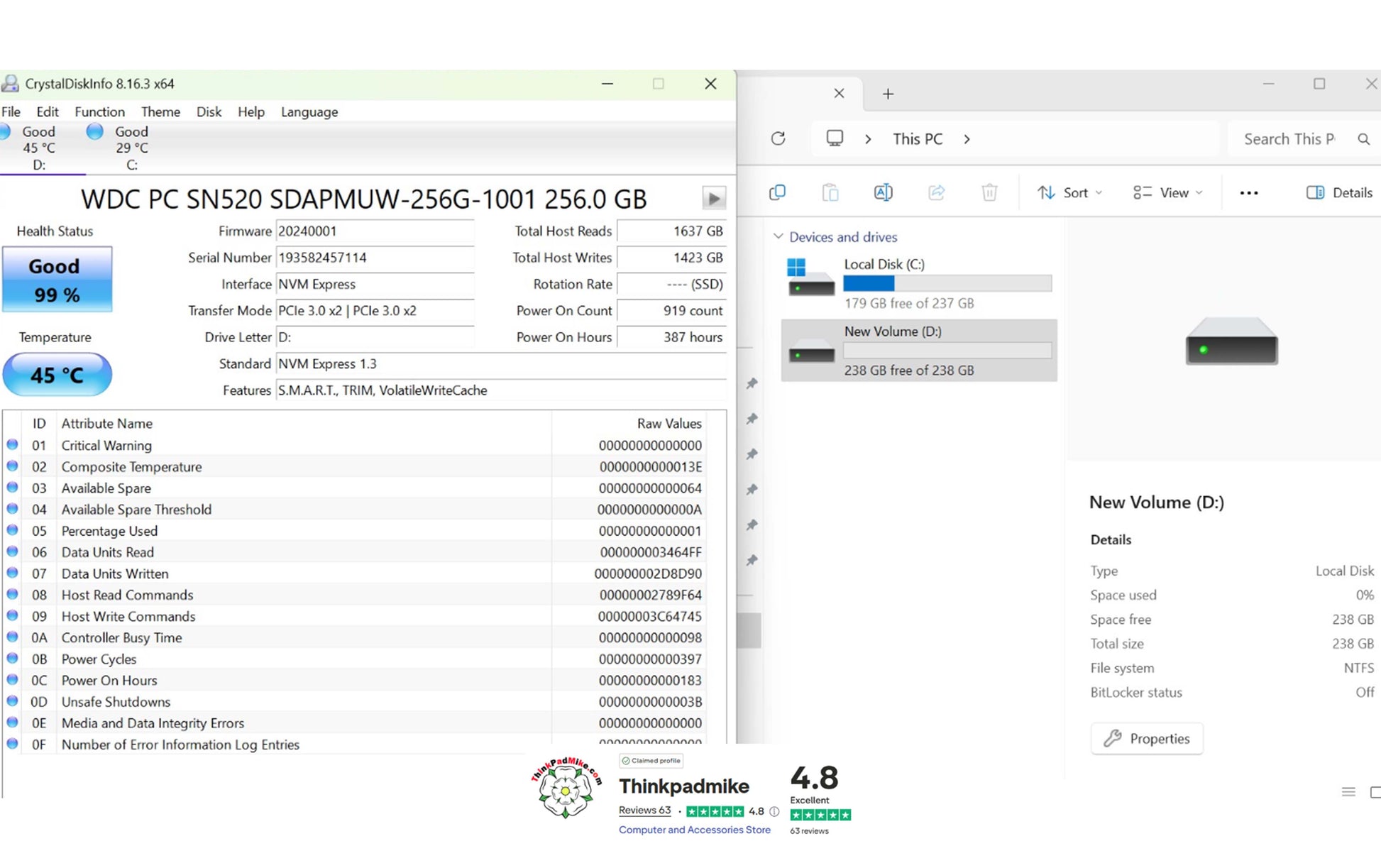Click the Search This PC field
The width and height of the screenshot is (1381, 868).
click(x=1289, y=139)
